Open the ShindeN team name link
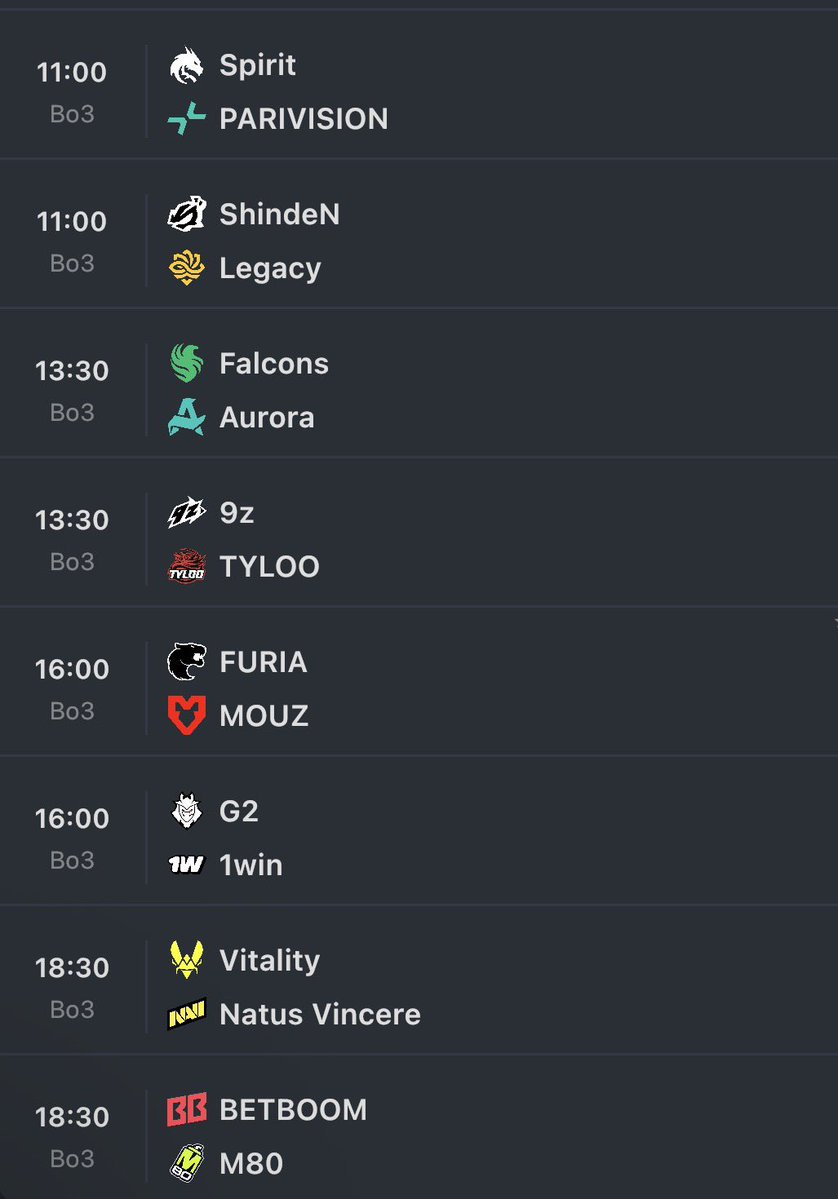Viewport: 838px width, 1199px height. (x=279, y=214)
